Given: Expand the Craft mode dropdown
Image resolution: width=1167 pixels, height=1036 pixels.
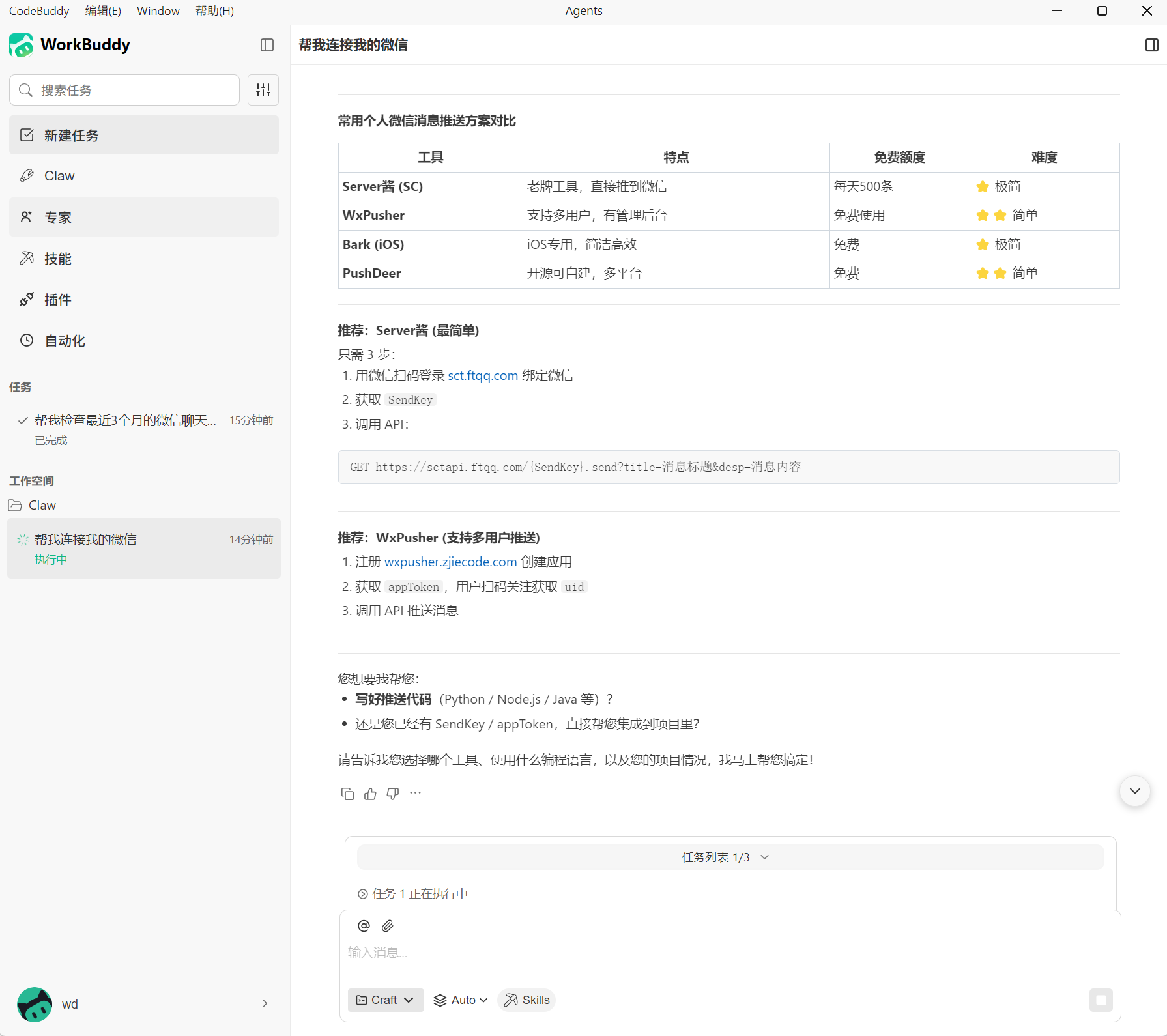Looking at the screenshot, I should (x=386, y=1000).
